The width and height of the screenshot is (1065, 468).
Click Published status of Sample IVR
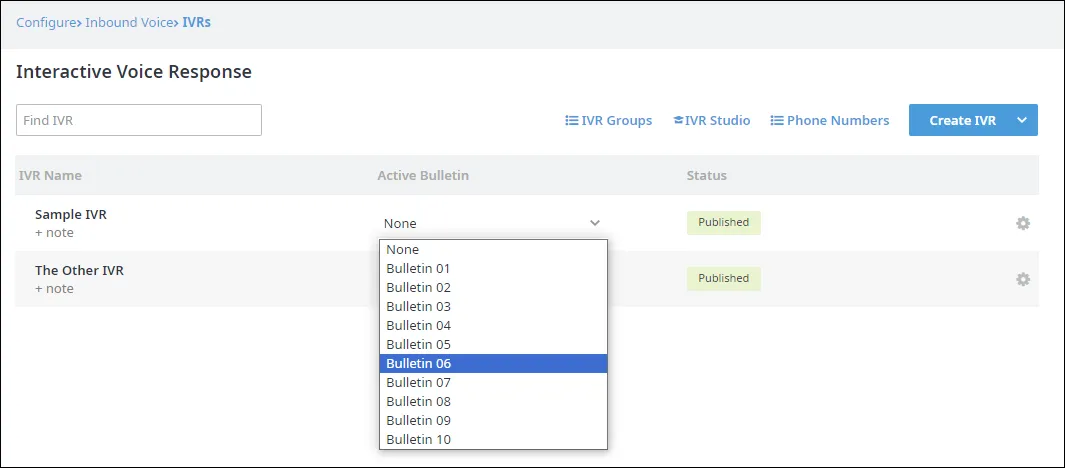coord(723,222)
